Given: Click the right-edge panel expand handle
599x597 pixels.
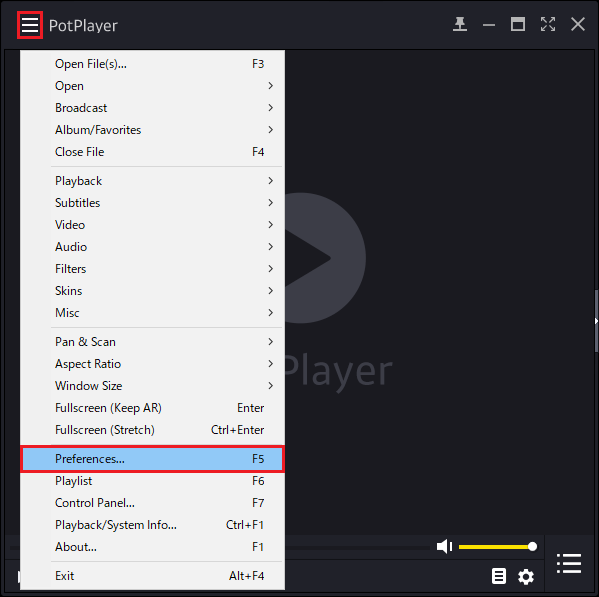Looking at the screenshot, I should point(596,321).
